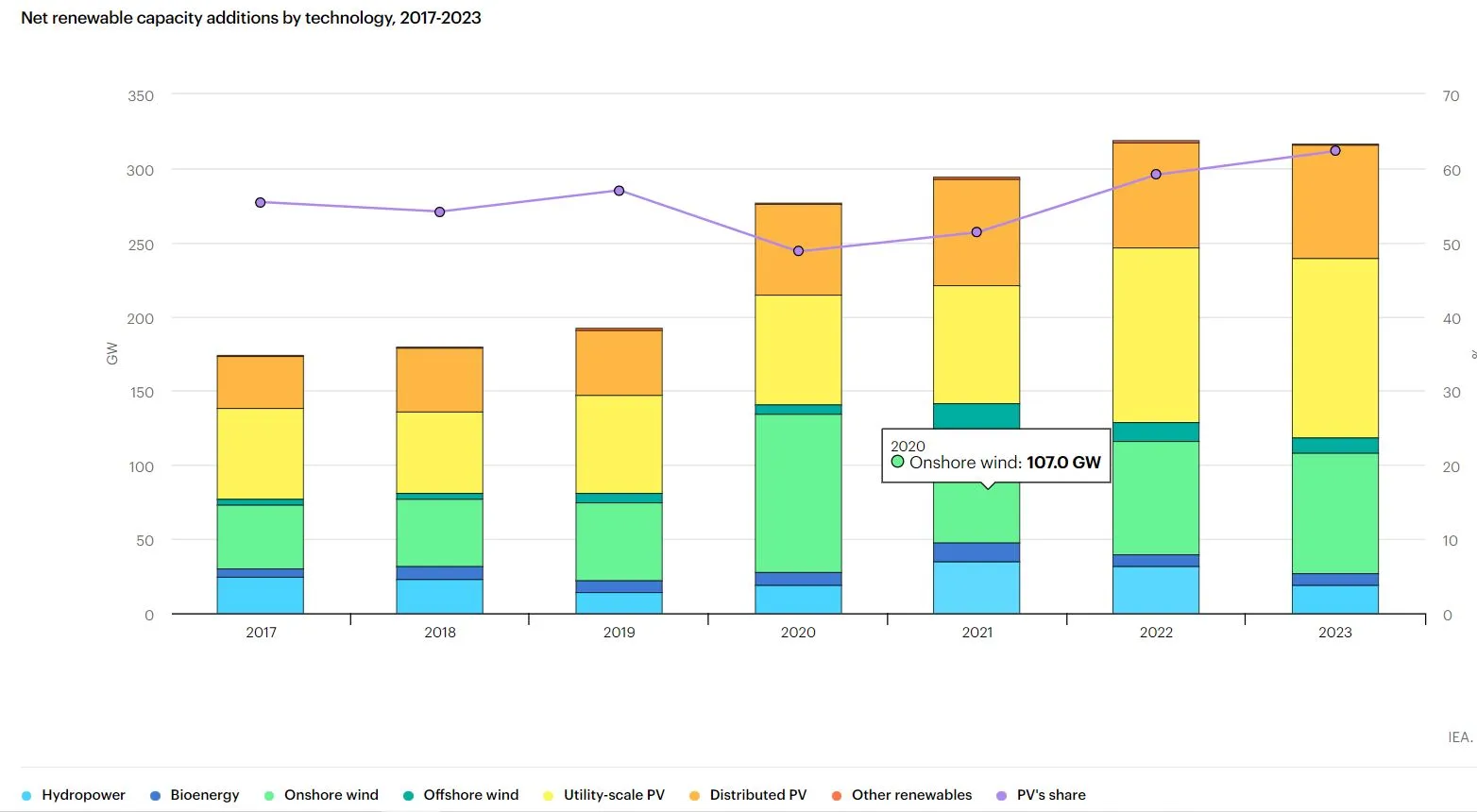The image size is (1477, 812).
Task: Click the 2020 x-axis label
Action: click(x=798, y=633)
